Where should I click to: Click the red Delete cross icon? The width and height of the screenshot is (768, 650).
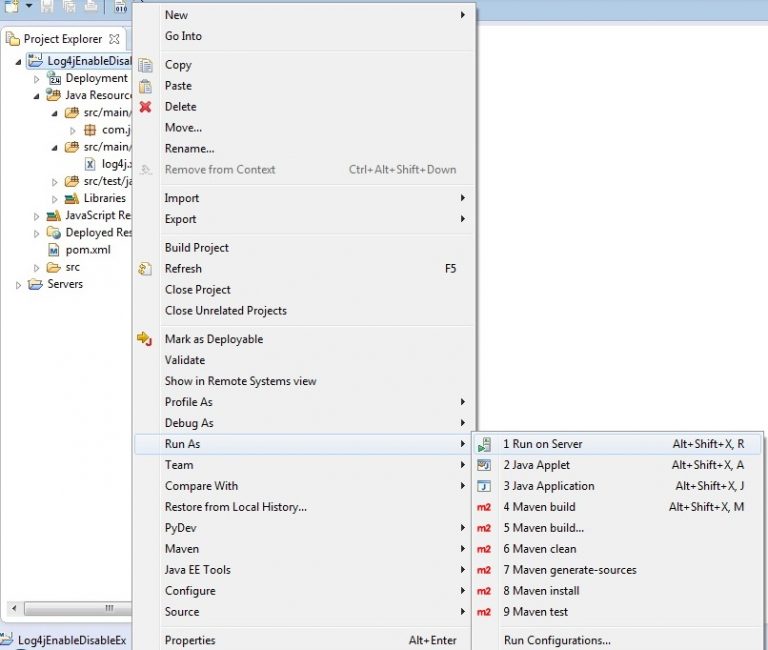click(x=145, y=106)
